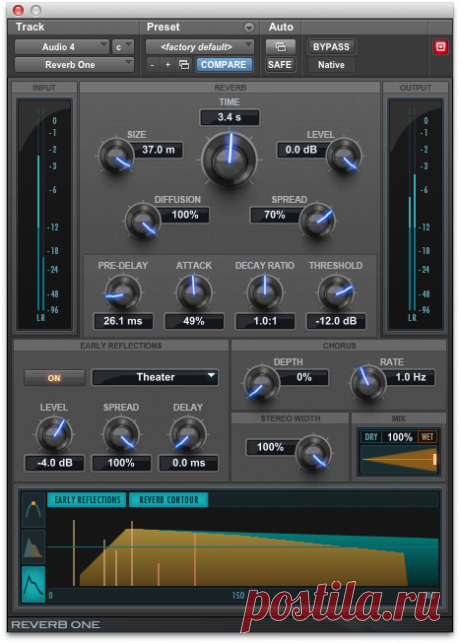Open the Reverb One plug-in selector
Screen dimensions: 460x643
point(74,65)
